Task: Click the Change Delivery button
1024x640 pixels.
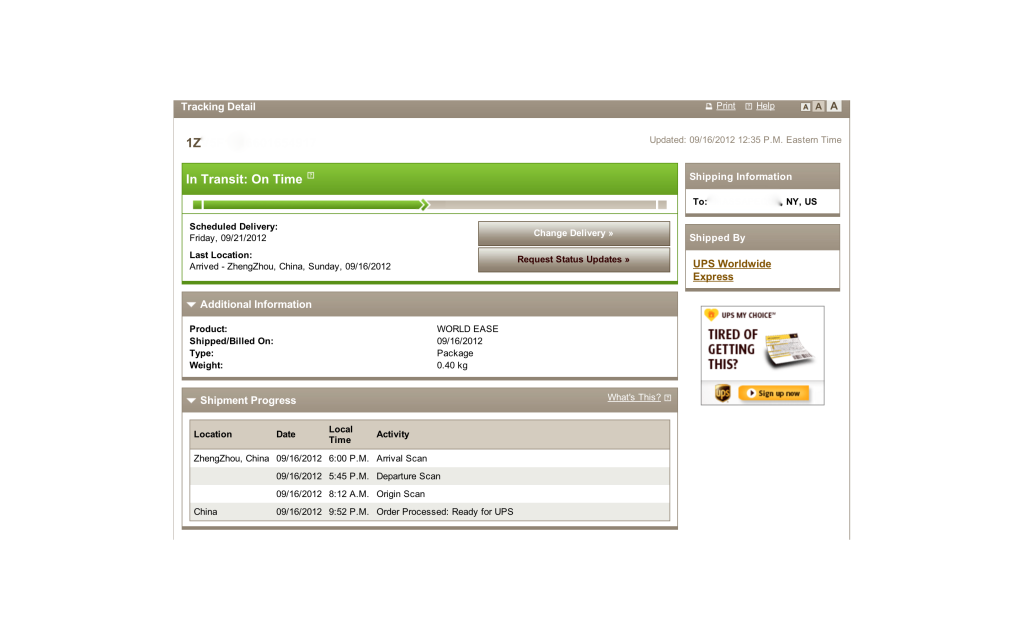Action: (x=573, y=233)
